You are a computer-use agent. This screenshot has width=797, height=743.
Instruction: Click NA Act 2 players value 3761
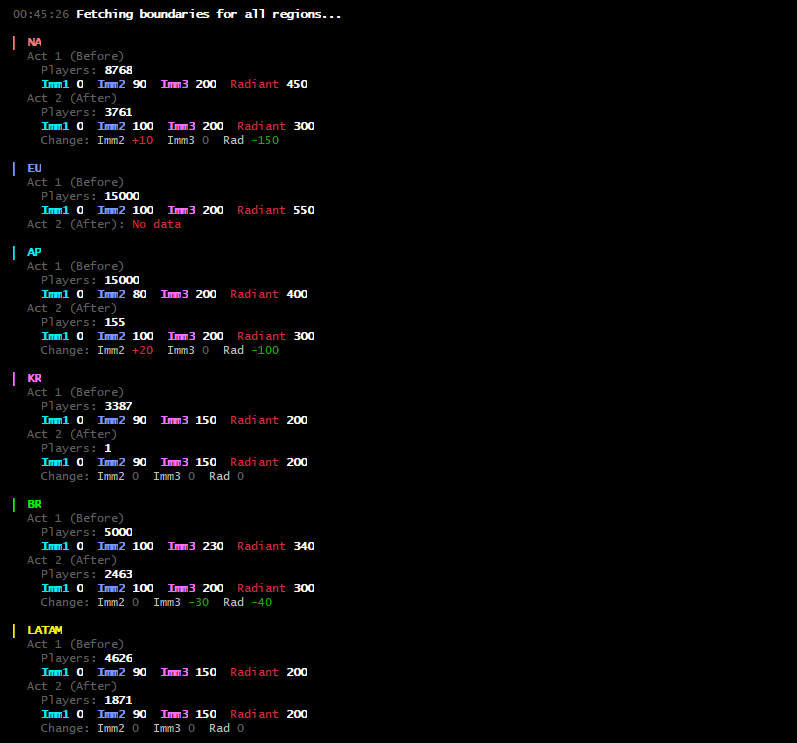[118, 112]
